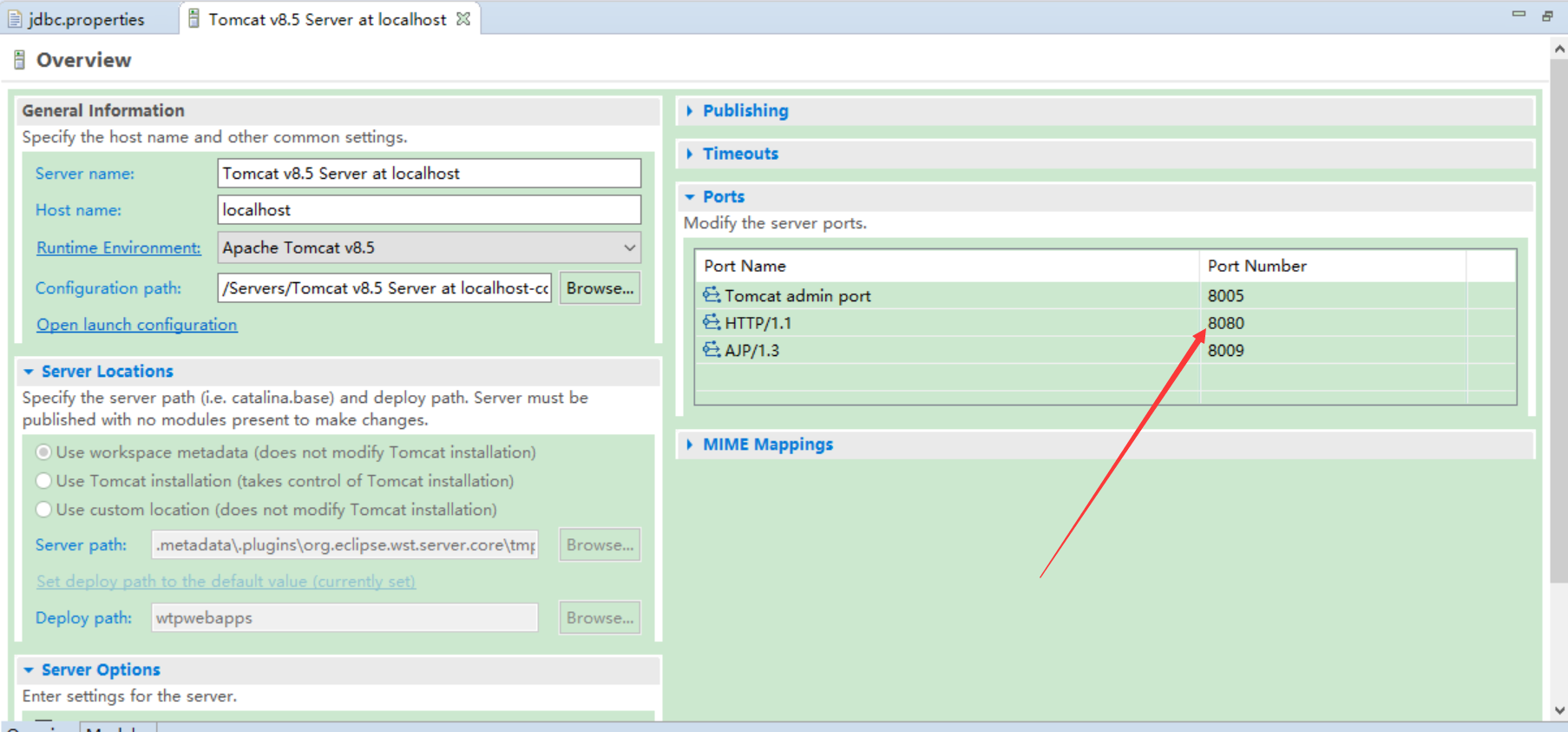Focus the Server name field
Image resolution: width=1568 pixels, height=732 pixels.
[x=429, y=173]
